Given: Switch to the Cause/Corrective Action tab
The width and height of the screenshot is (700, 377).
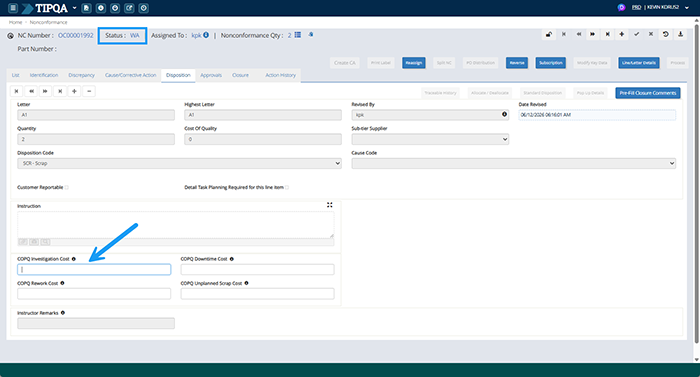Looking at the screenshot, I should point(130,75).
